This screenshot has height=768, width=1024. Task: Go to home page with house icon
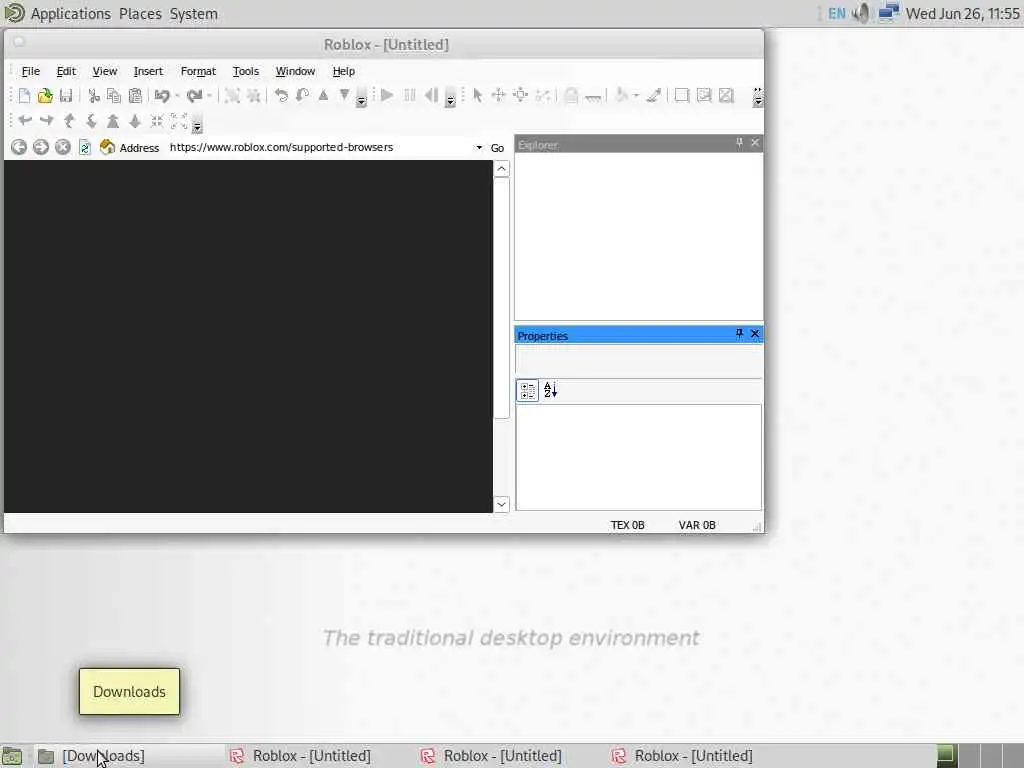pyautogui.click(x=107, y=148)
